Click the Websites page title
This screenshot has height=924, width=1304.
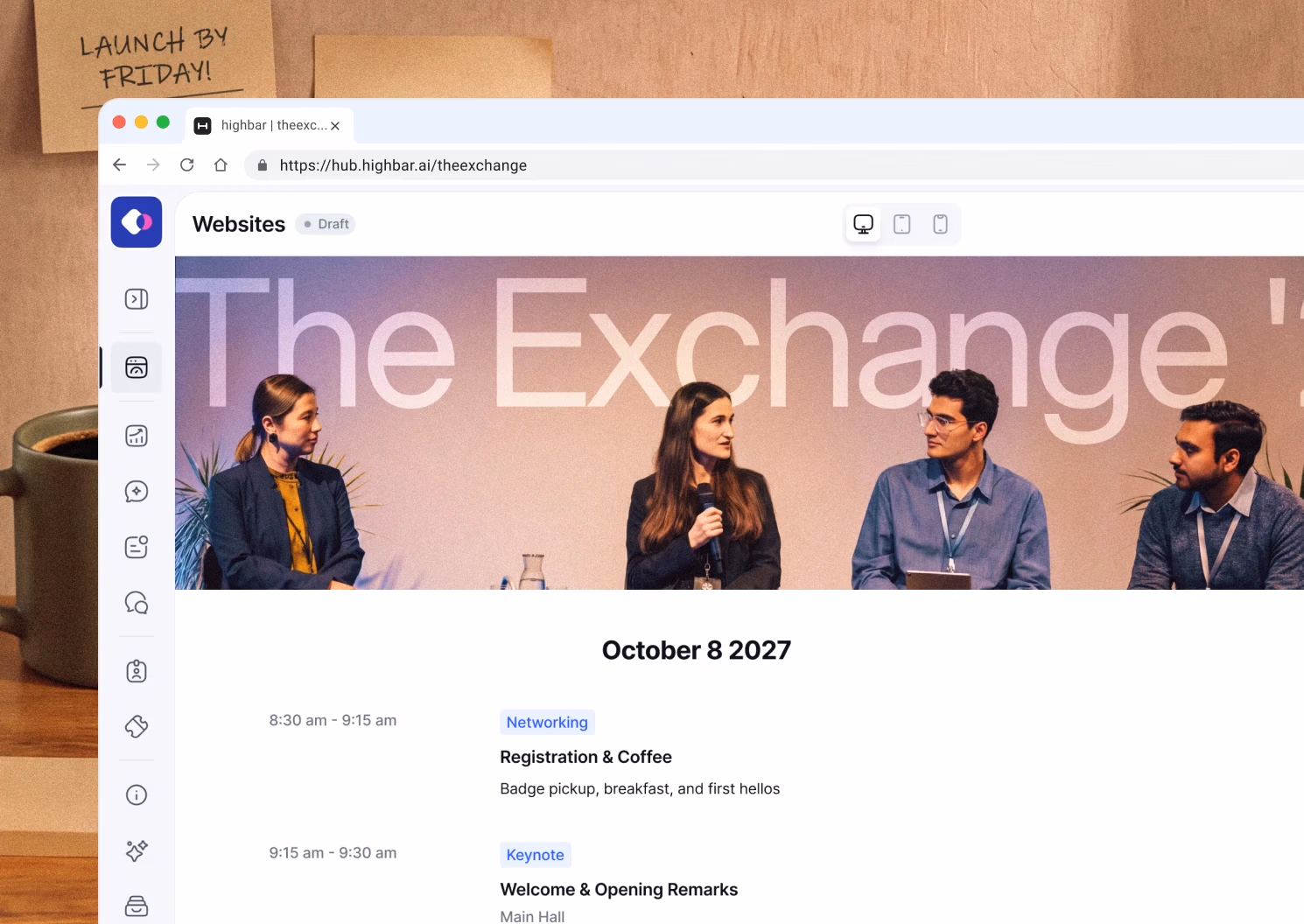pyautogui.click(x=239, y=224)
